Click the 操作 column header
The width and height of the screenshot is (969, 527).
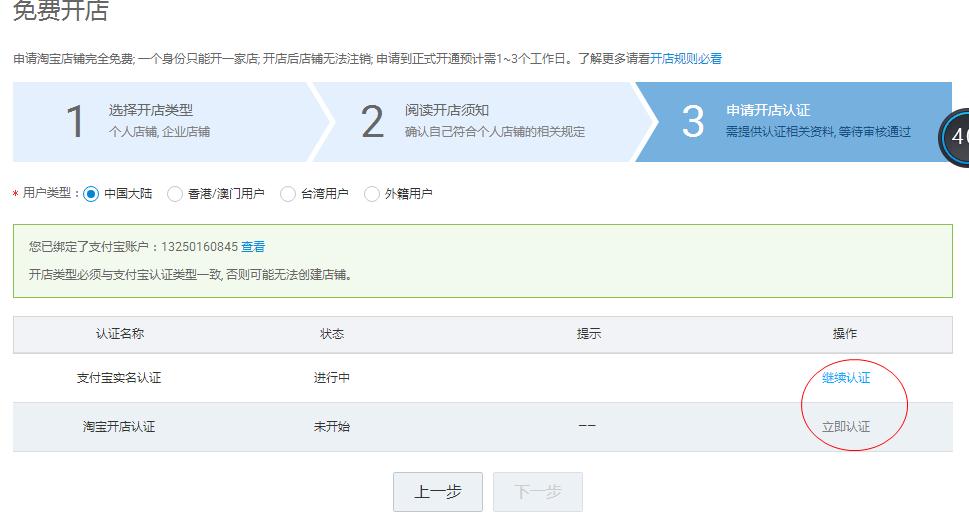pyautogui.click(x=845, y=334)
